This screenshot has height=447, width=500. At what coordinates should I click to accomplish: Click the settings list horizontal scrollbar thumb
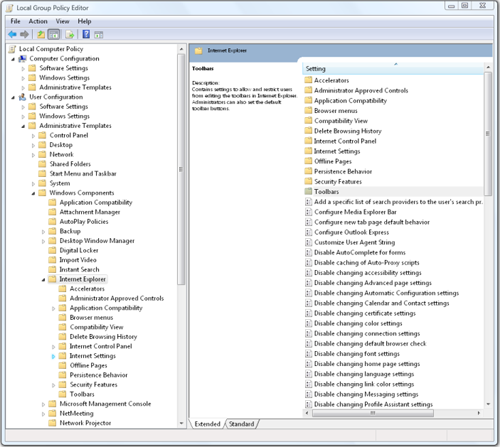(x=373, y=413)
